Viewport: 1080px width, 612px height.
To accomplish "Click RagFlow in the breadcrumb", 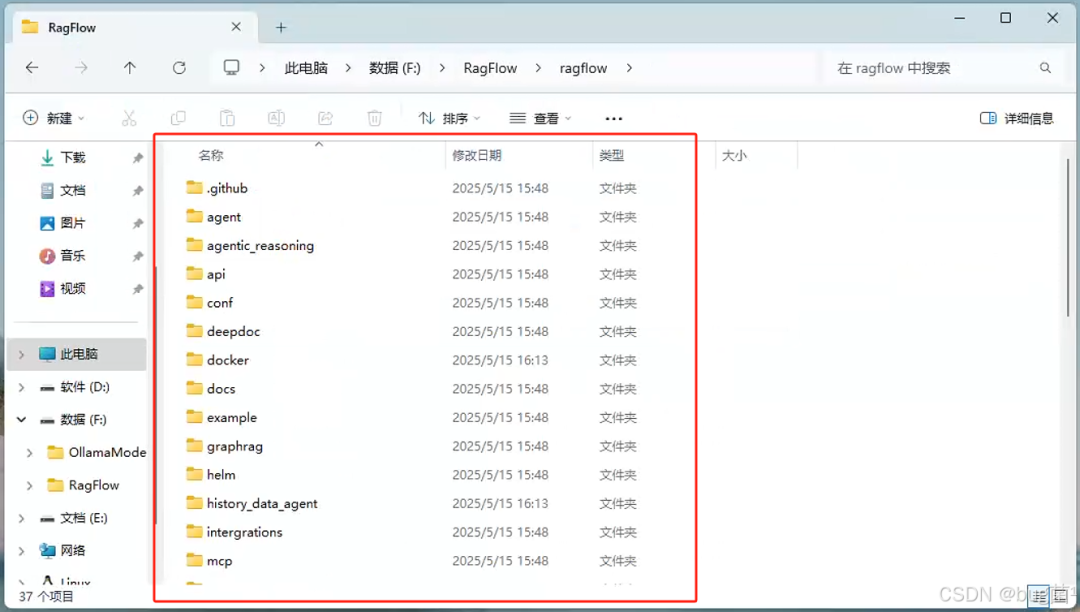I will tap(490, 67).
